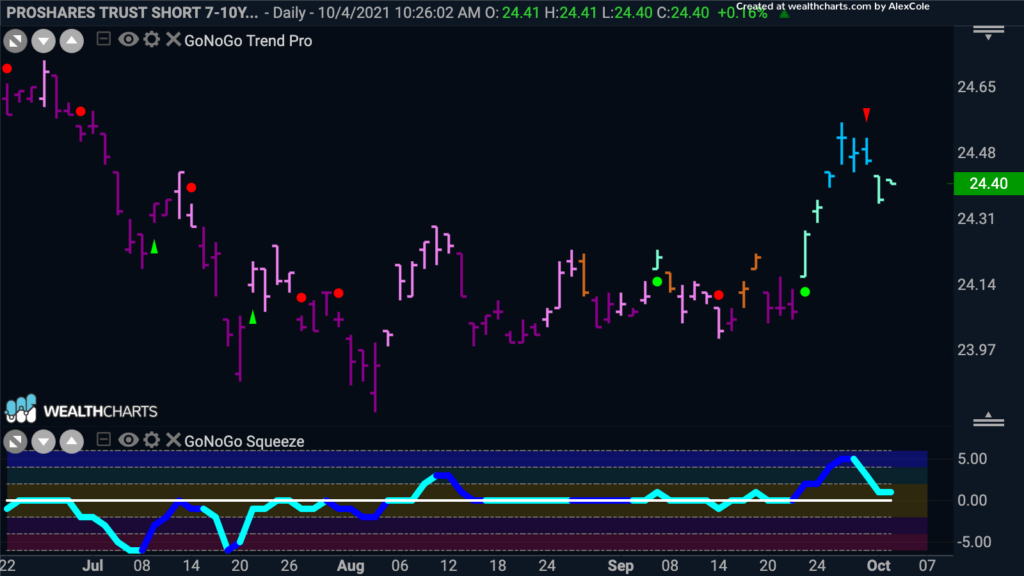Toggle visibility of GoNoGo Squeeze
Image resolution: width=1024 pixels, height=576 pixels.
tap(128, 440)
